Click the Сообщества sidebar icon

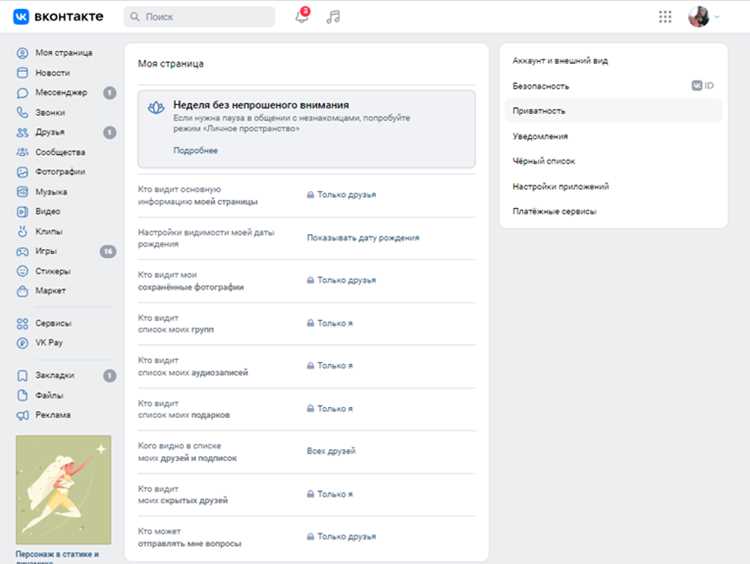pyautogui.click(x=22, y=152)
